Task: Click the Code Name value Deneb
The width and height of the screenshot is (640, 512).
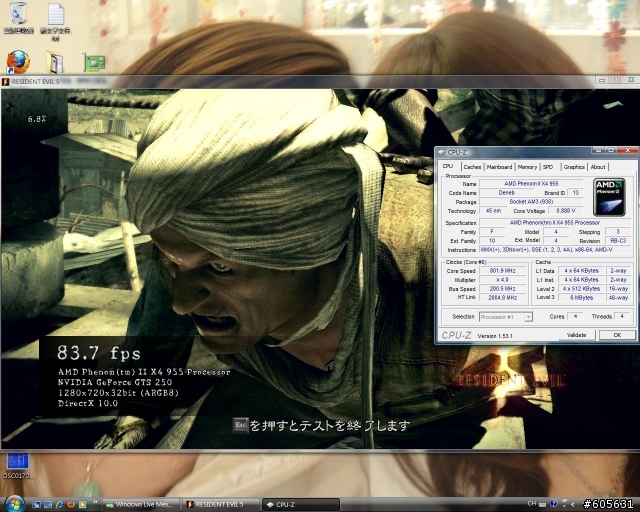Action: pos(507,193)
